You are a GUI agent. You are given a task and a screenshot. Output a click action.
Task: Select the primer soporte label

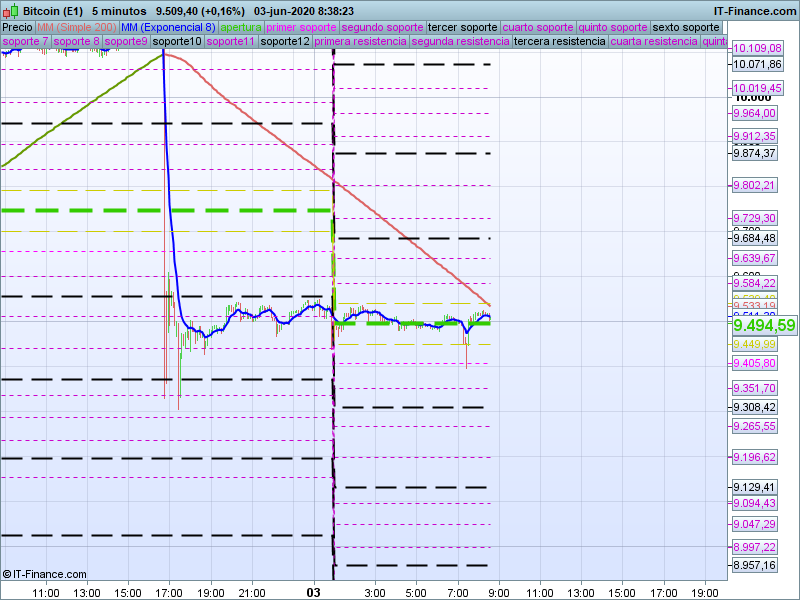pyautogui.click(x=302, y=27)
